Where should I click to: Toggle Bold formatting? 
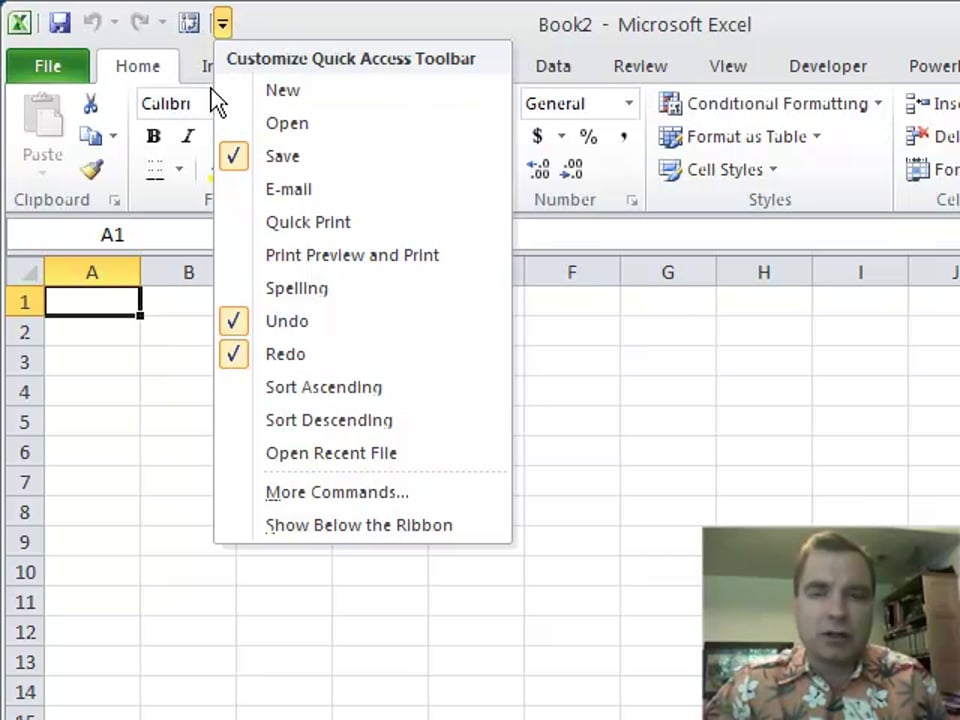coord(154,136)
